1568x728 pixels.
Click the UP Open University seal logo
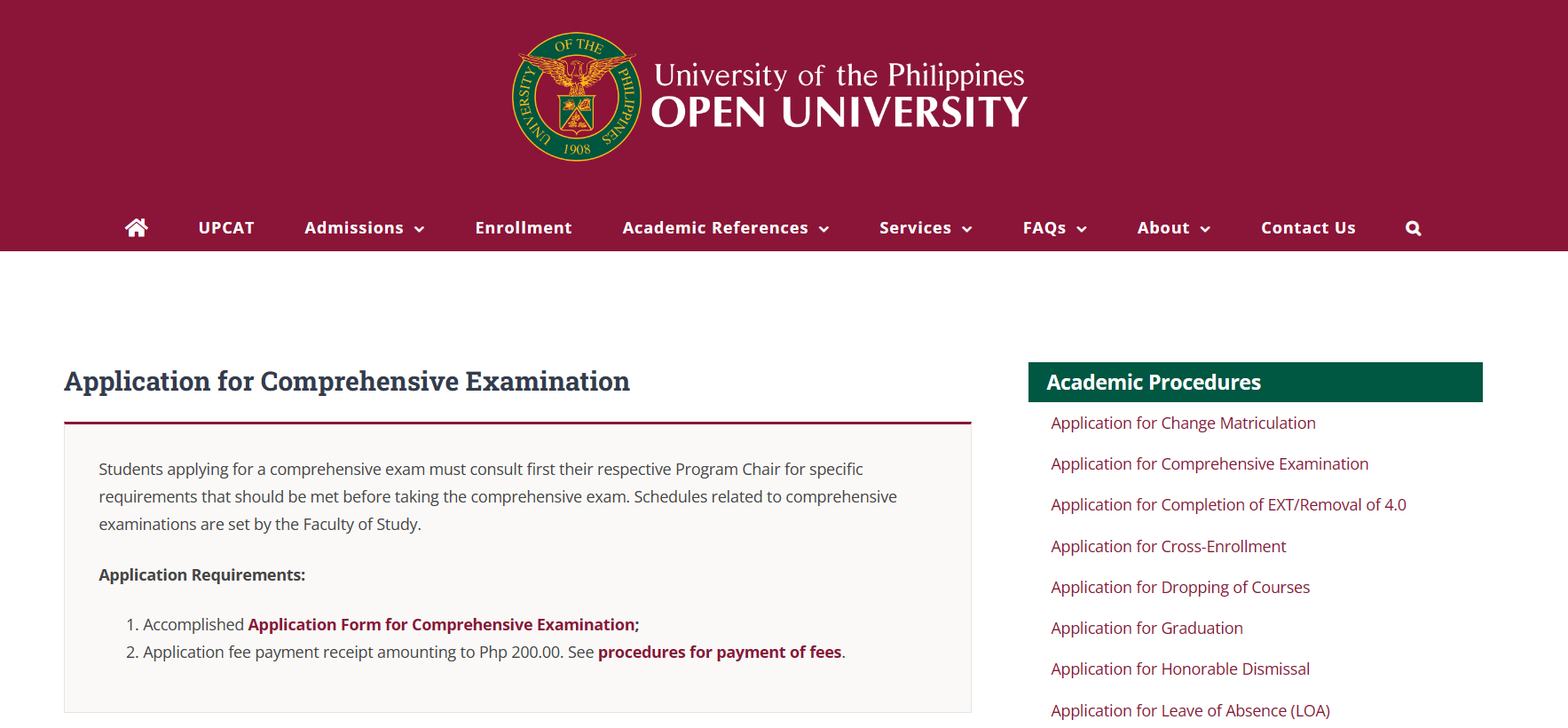[x=577, y=97]
